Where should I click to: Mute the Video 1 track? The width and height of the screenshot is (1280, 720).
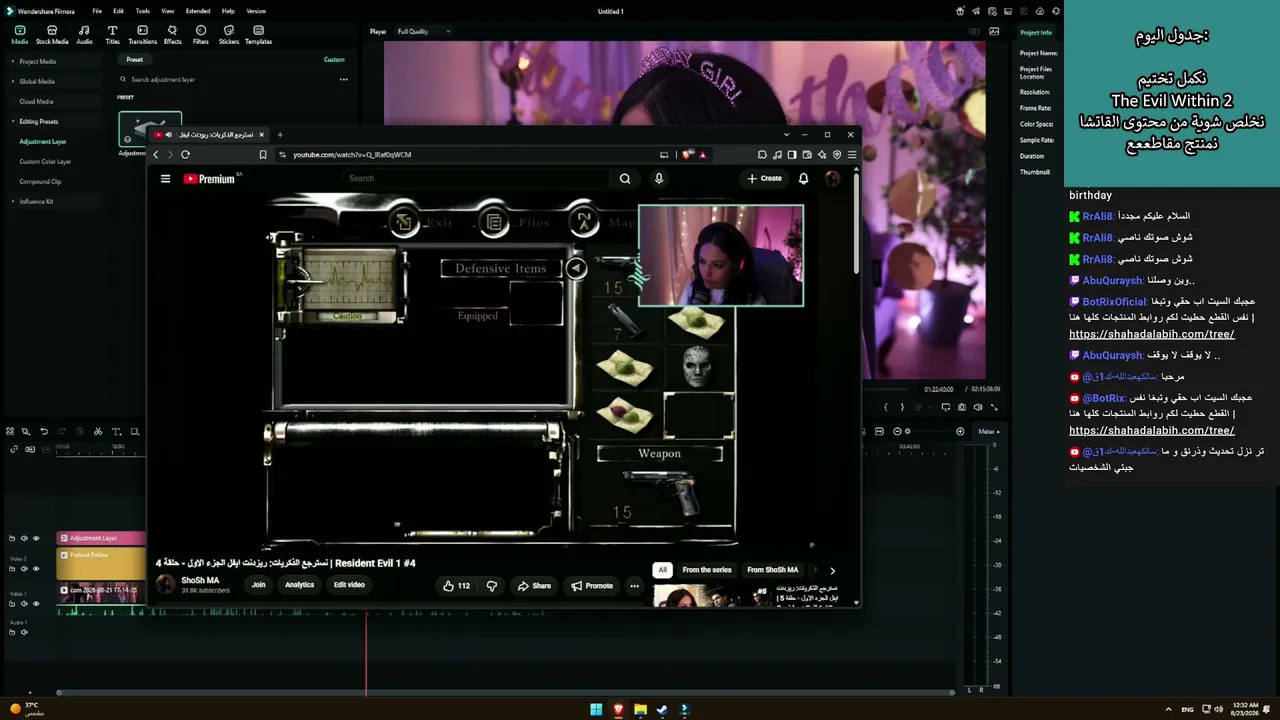24,604
